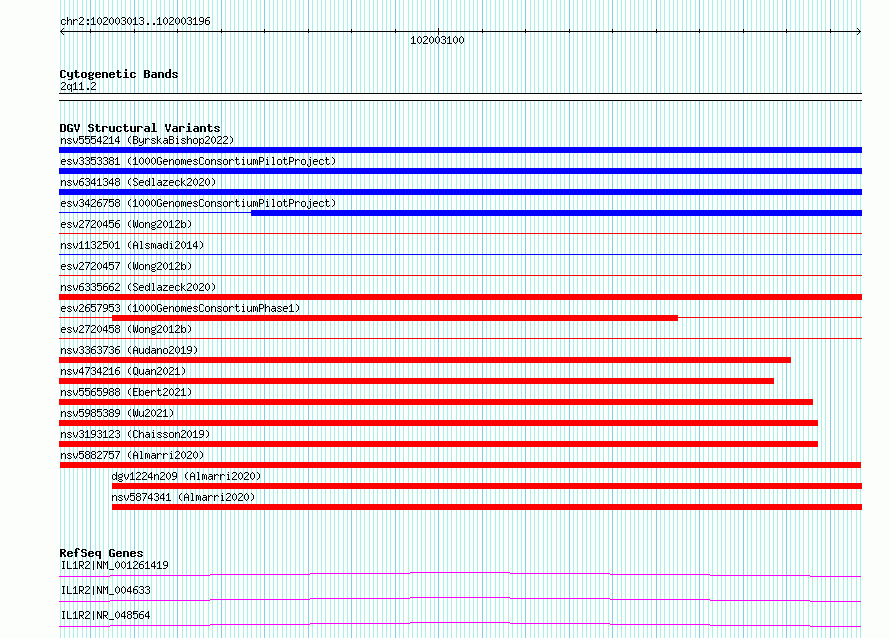Click the 2q11.2 band label
Screen dimensions: 890x638
[78, 86]
